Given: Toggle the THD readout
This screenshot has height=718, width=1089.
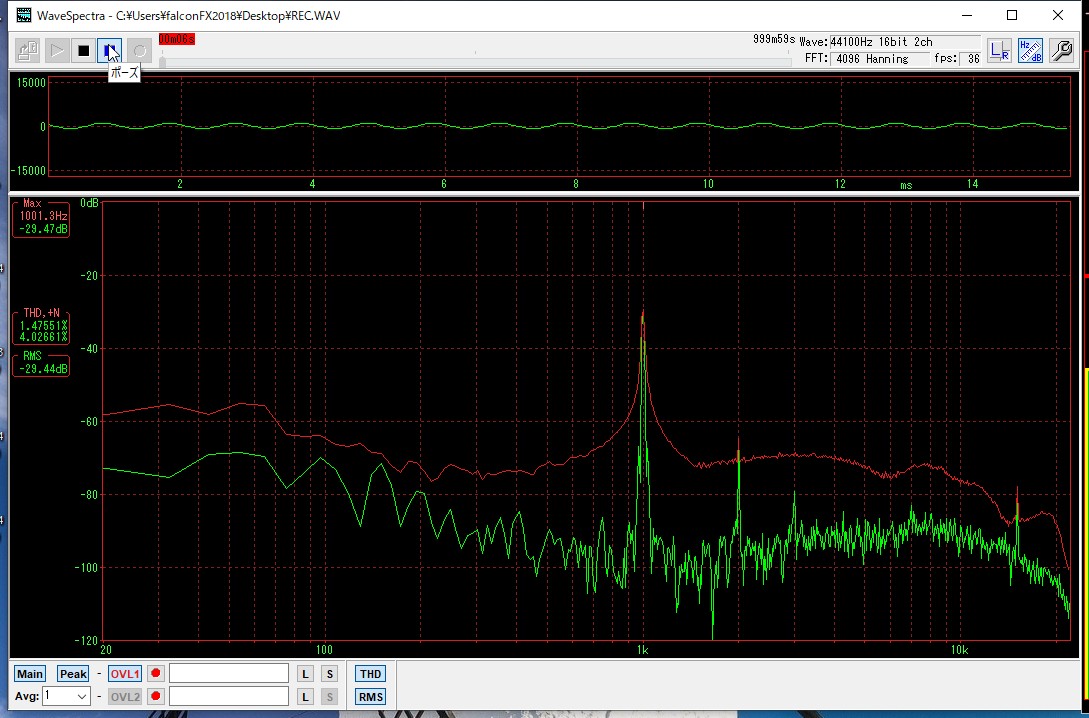Looking at the screenshot, I should click(x=370, y=674).
